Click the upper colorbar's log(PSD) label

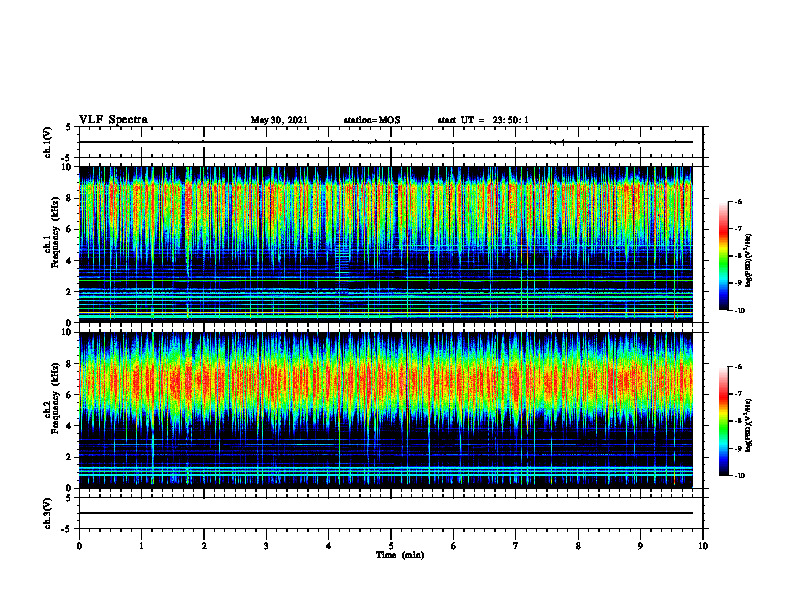(x=749, y=260)
